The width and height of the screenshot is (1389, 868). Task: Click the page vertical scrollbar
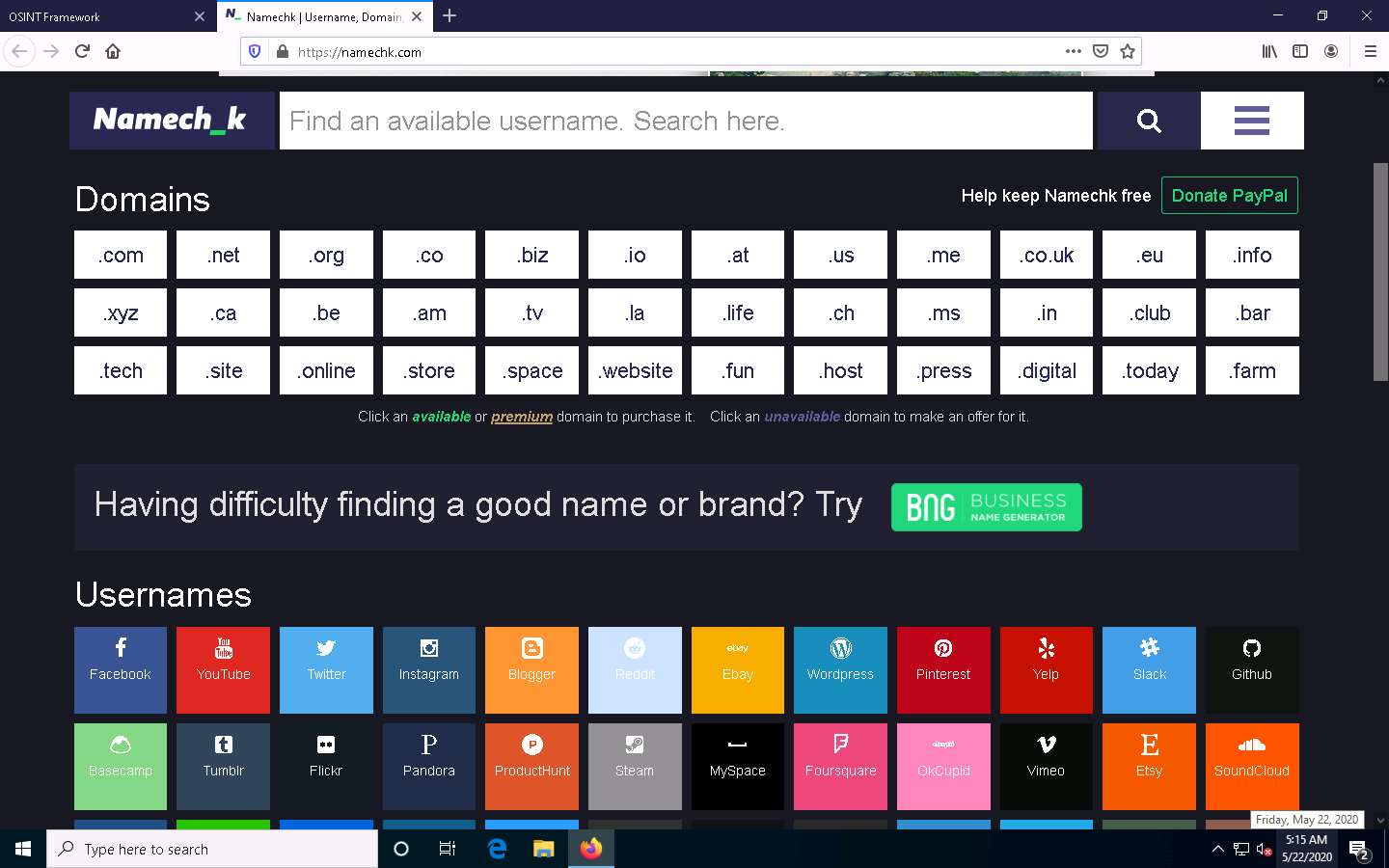(x=1380, y=270)
